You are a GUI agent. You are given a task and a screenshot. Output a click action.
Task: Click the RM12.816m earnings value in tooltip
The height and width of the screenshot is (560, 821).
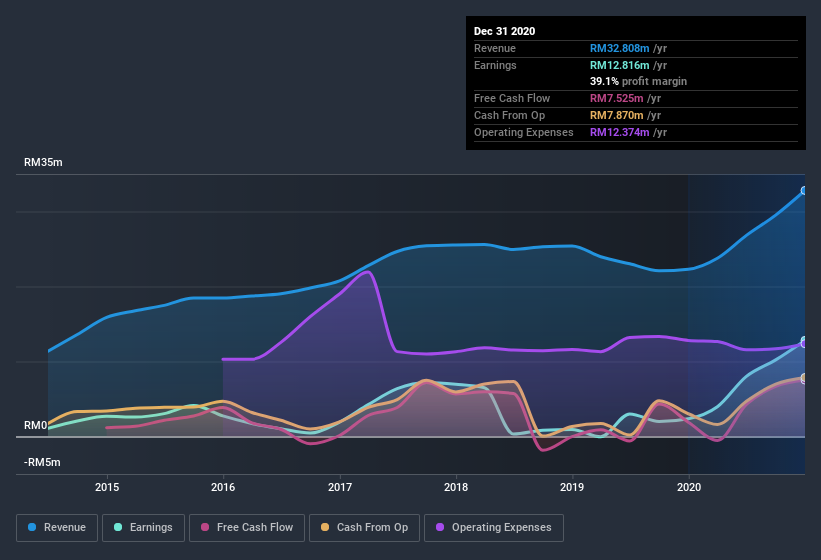coord(619,65)
